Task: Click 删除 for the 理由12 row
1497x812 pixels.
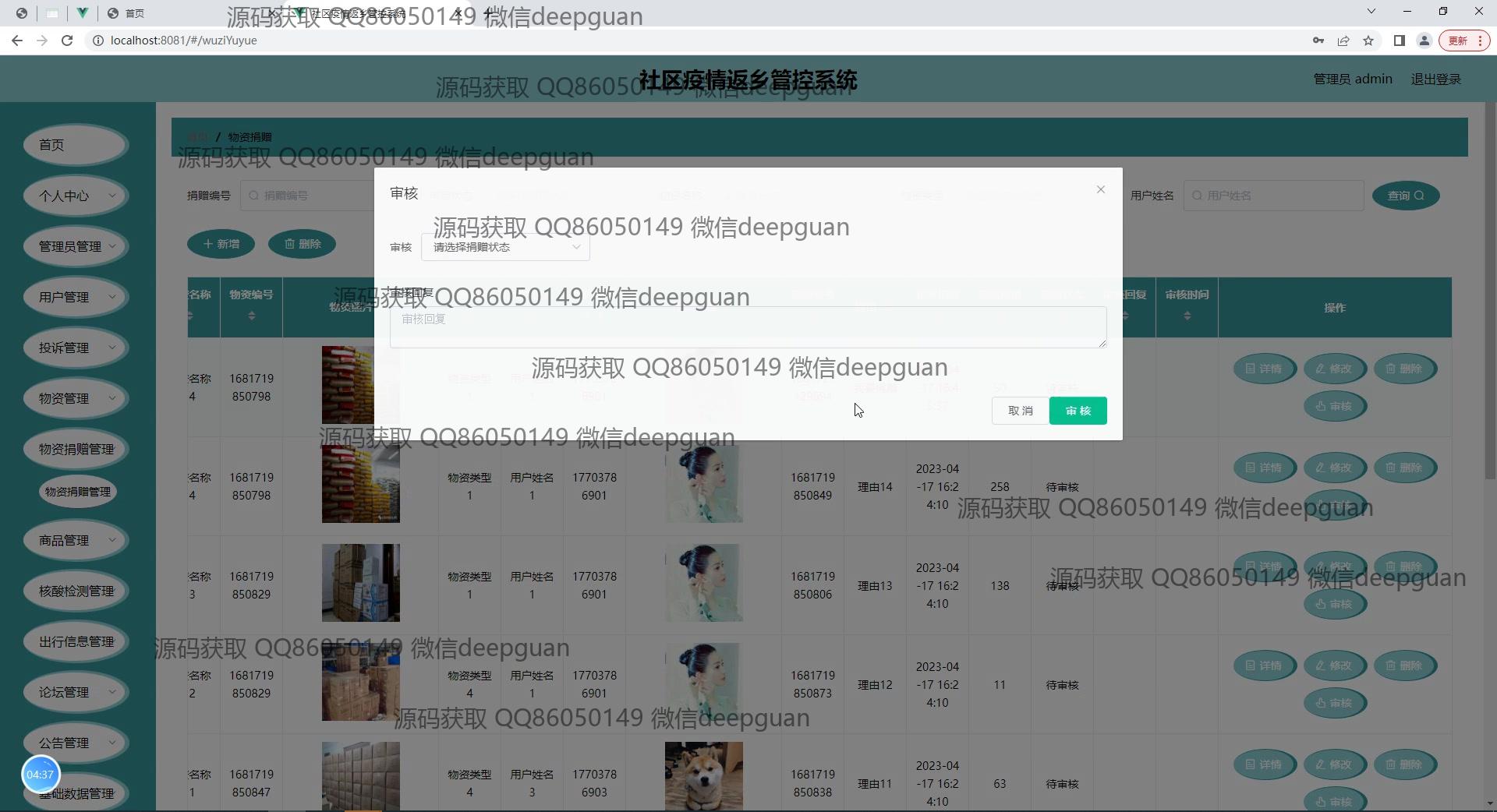Action: pos(1405,665)
